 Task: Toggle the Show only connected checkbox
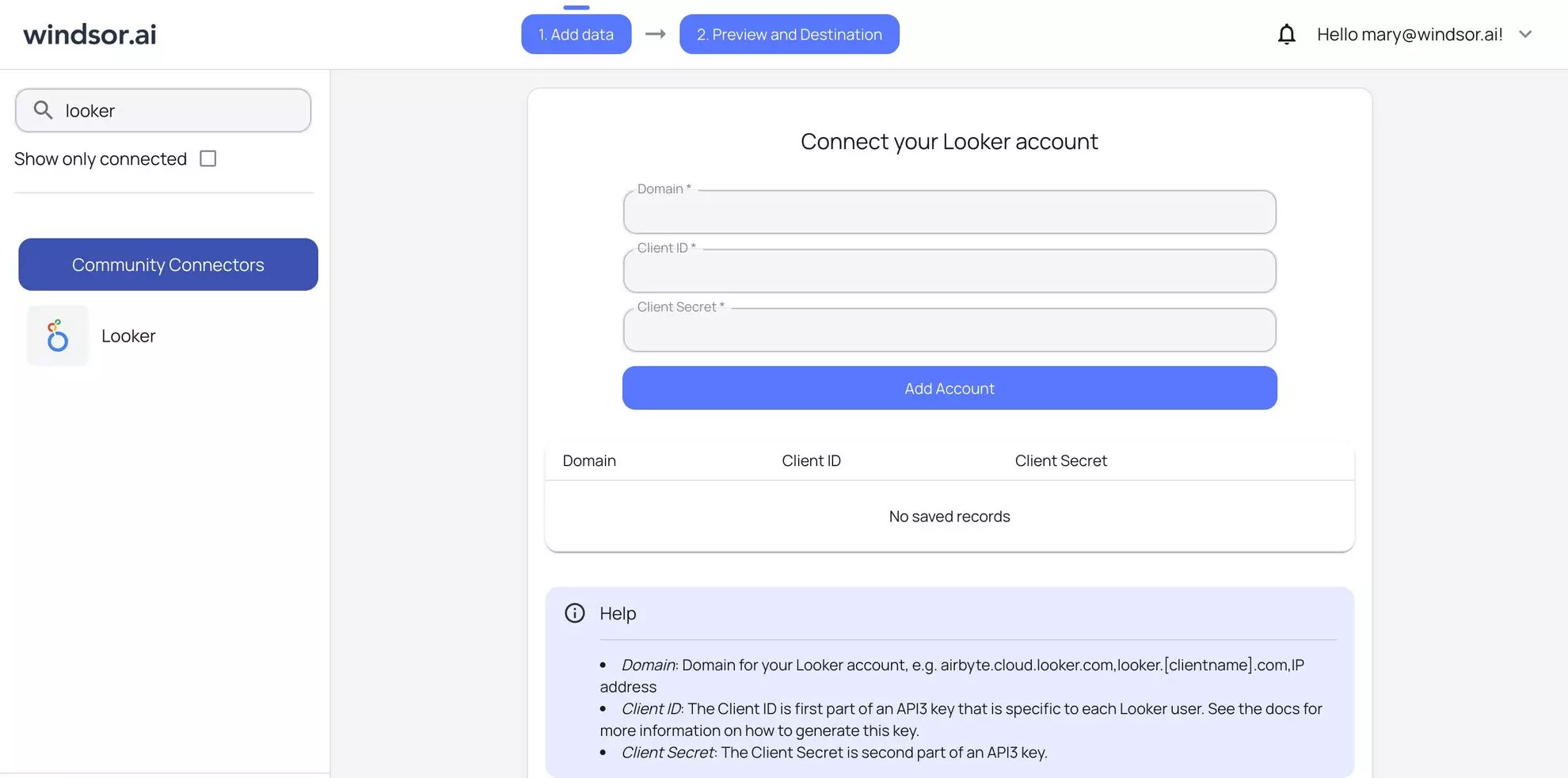(x=208, y=158)
